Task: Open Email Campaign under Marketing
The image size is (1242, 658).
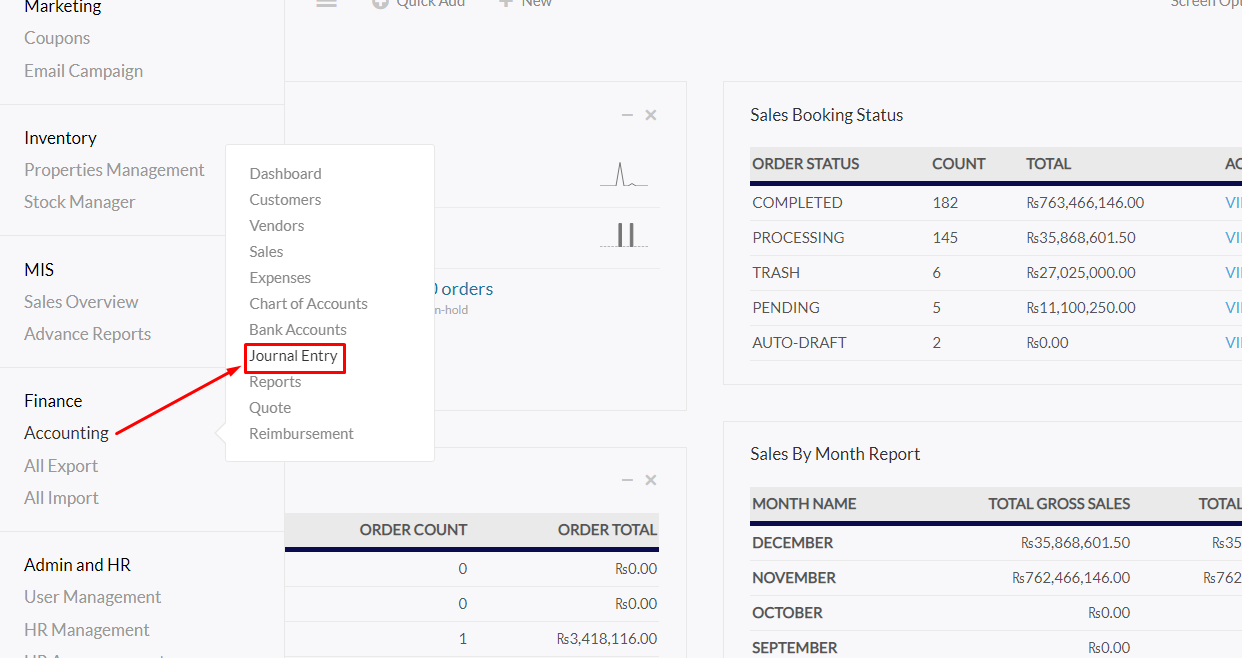Action: pyautogui.click(x=83, y=71)
